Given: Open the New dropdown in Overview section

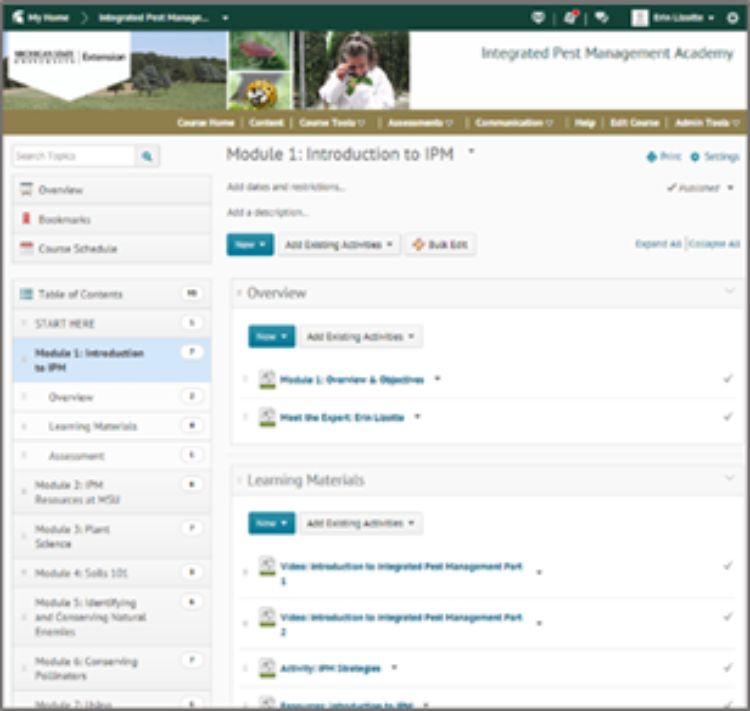Looking at the screenshot, I should click(x=271, y=337).
